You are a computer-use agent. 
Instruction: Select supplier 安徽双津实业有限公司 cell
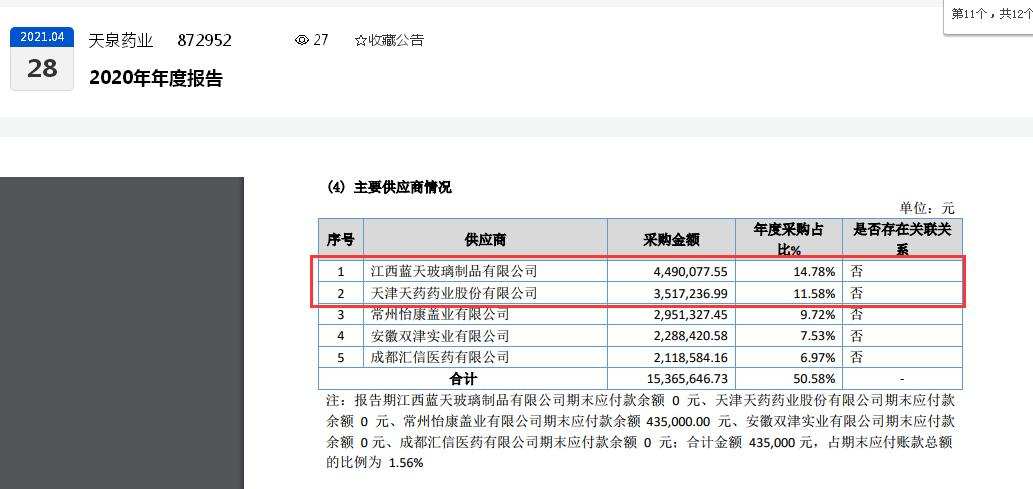click(x=485, y=336)
